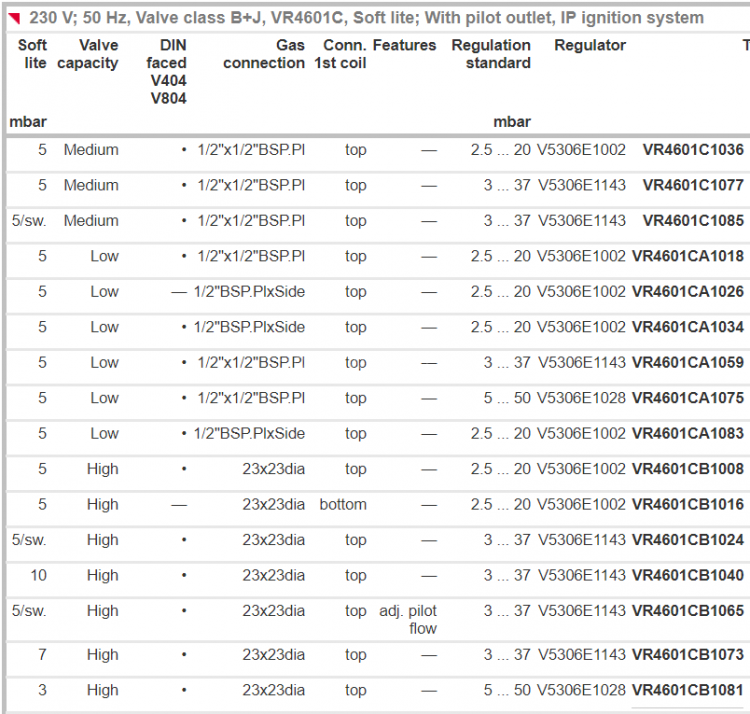750x714 pixels.
Task: Select '23x23dia' in the VR4601CB1008 row
Action: click(273, 468)
